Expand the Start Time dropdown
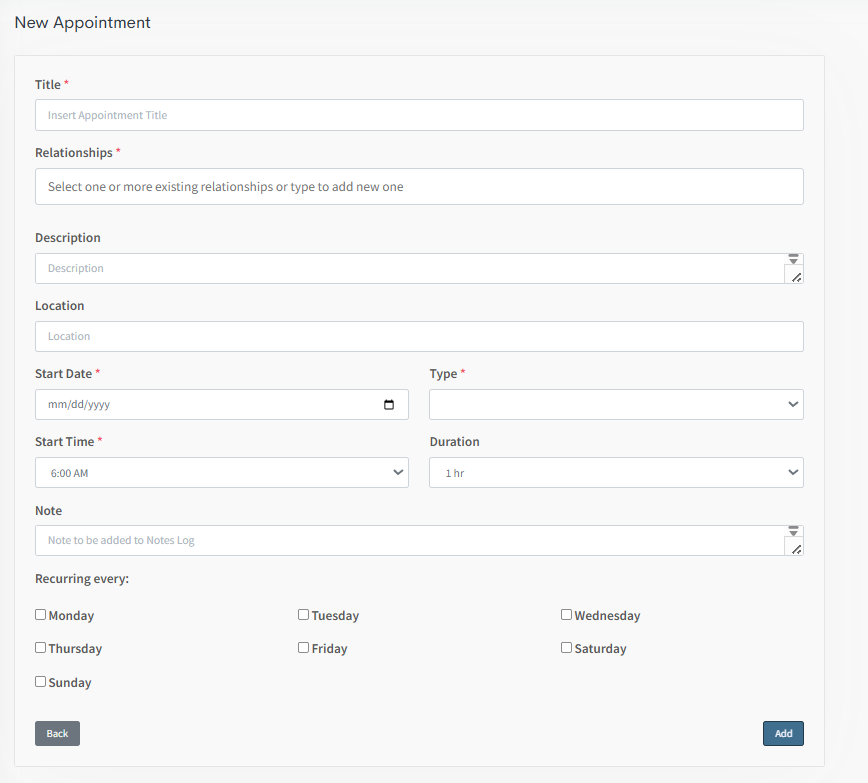Viewport: 868px width, 783px height. pos(221,473)
